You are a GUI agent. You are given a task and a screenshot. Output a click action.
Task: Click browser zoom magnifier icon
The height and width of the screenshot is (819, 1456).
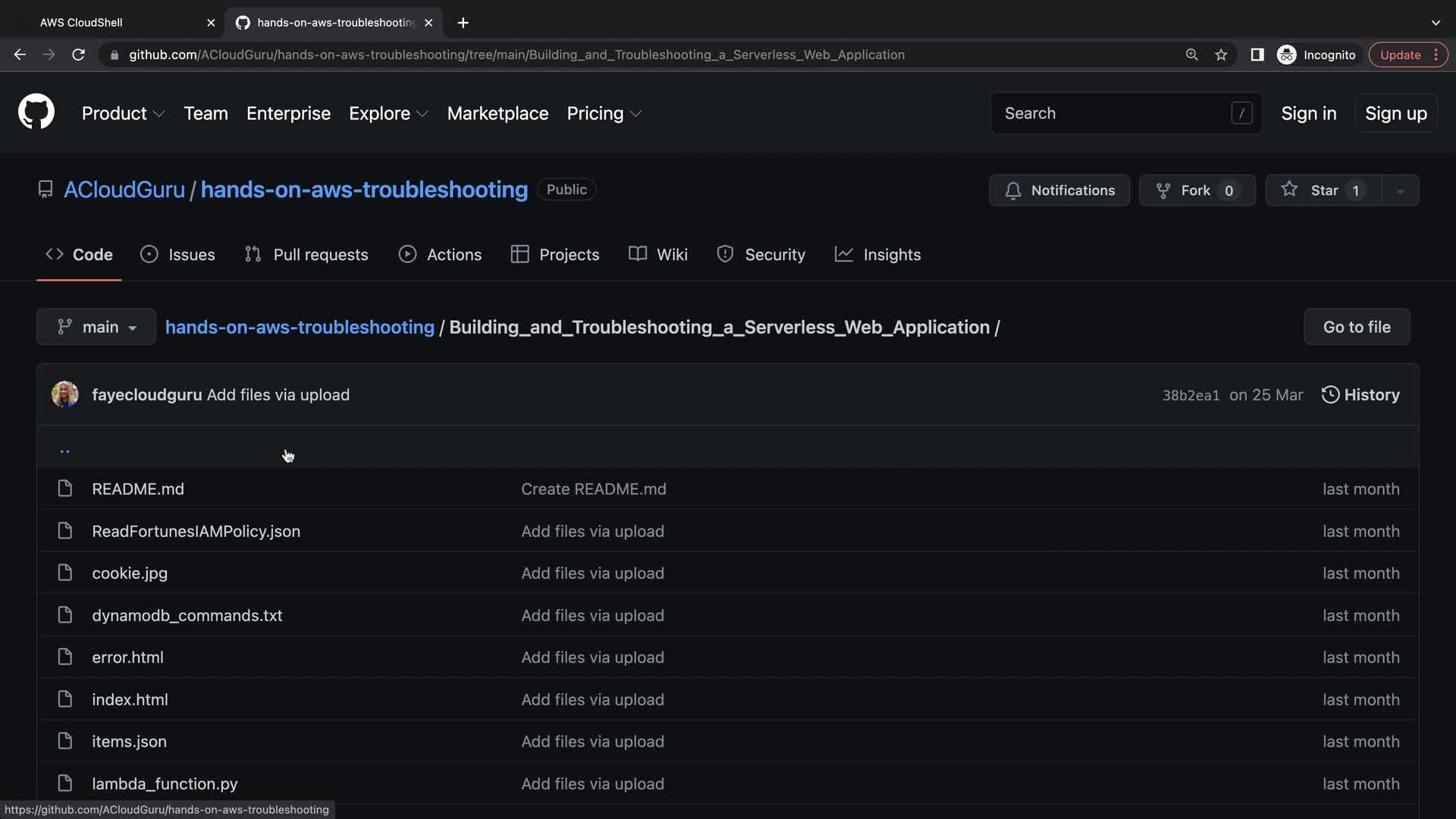coord(1191,55)
